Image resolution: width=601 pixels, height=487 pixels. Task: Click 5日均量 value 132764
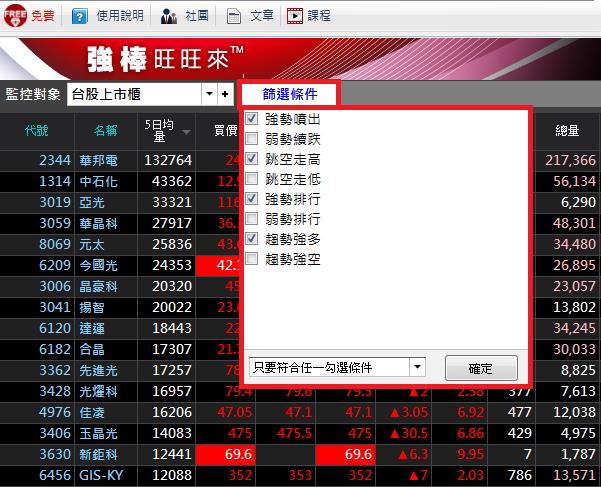click(x=168, y=160)
